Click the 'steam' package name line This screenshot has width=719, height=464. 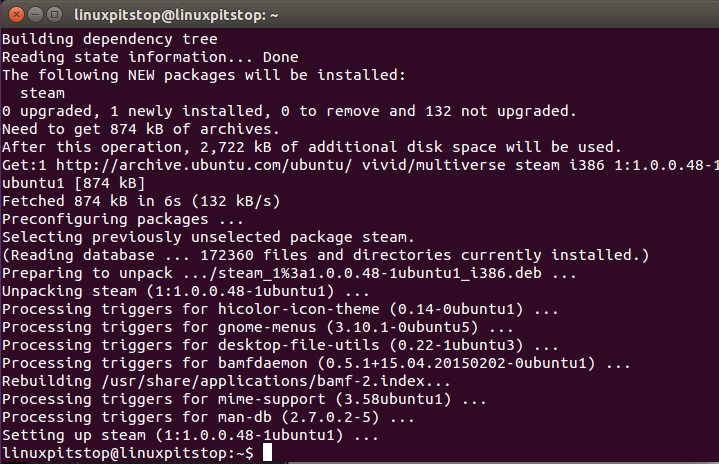pos(42,93)
